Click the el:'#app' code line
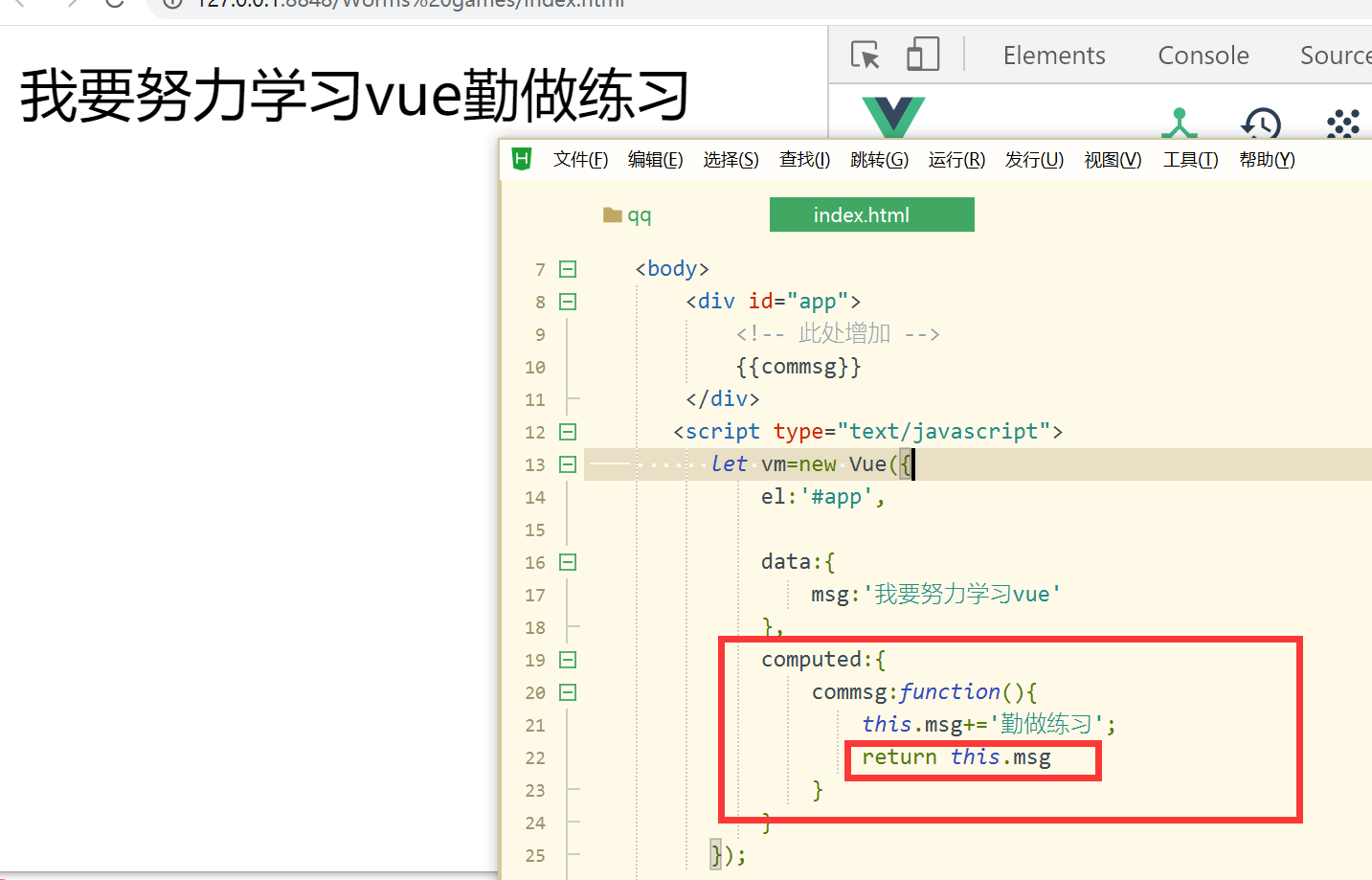Viewport: 1372px width, 880px height. point(823,497)
